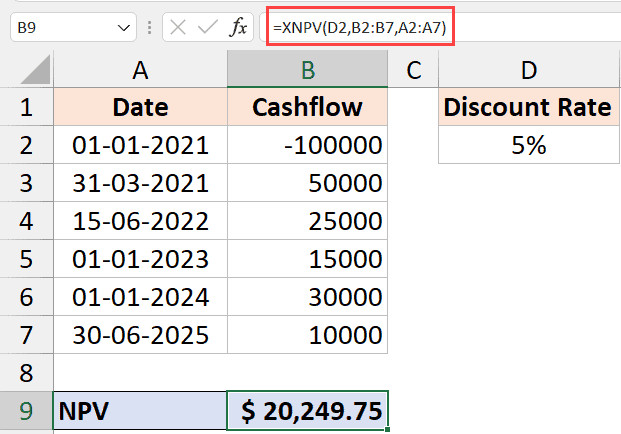
Task: Open the Name Box dropdown arrow
Action: pos(124,28)
